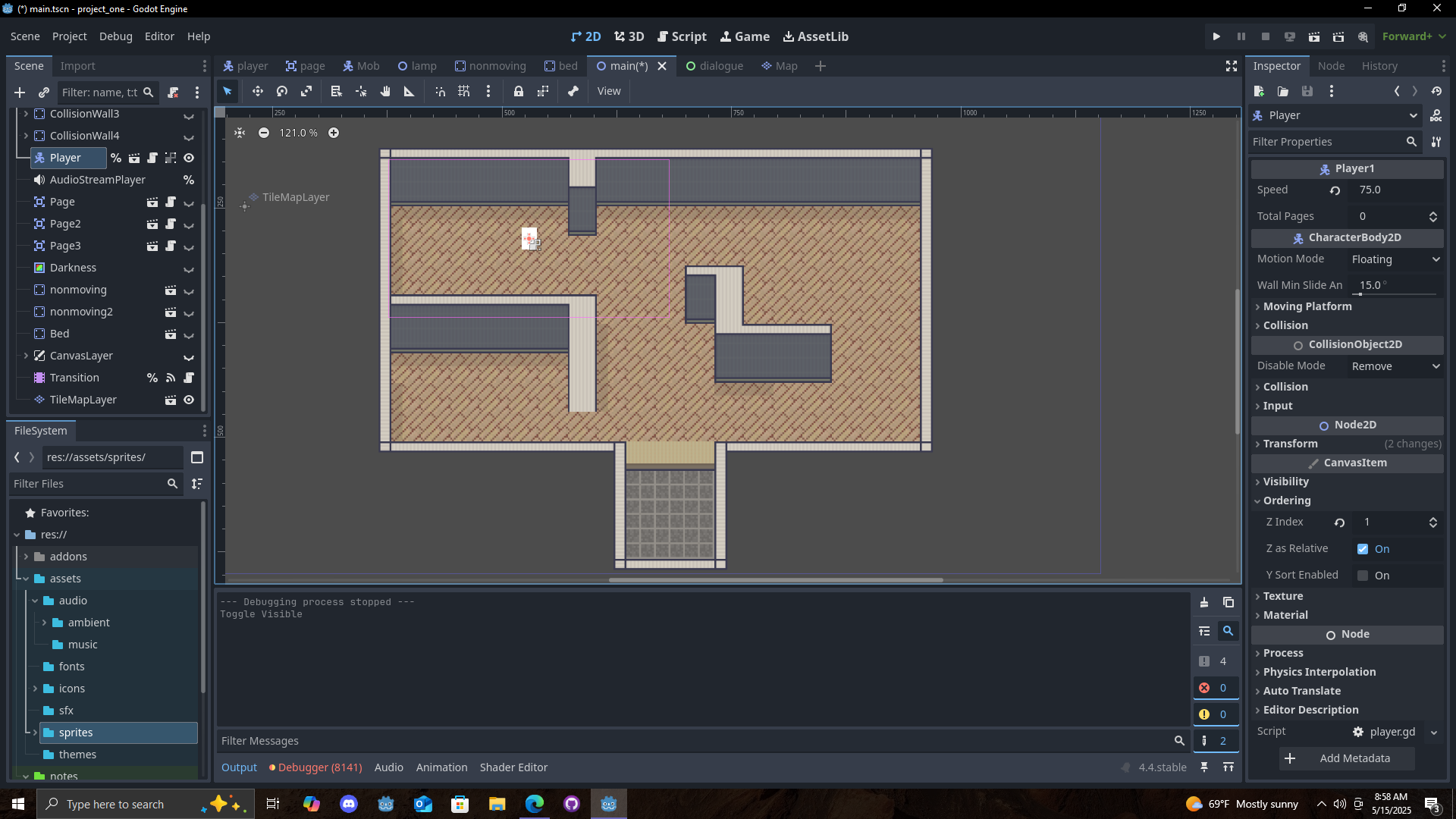Screen dimensions: 1456x819
Task: Switch to the 3D workspace
Action: [629, 36]
